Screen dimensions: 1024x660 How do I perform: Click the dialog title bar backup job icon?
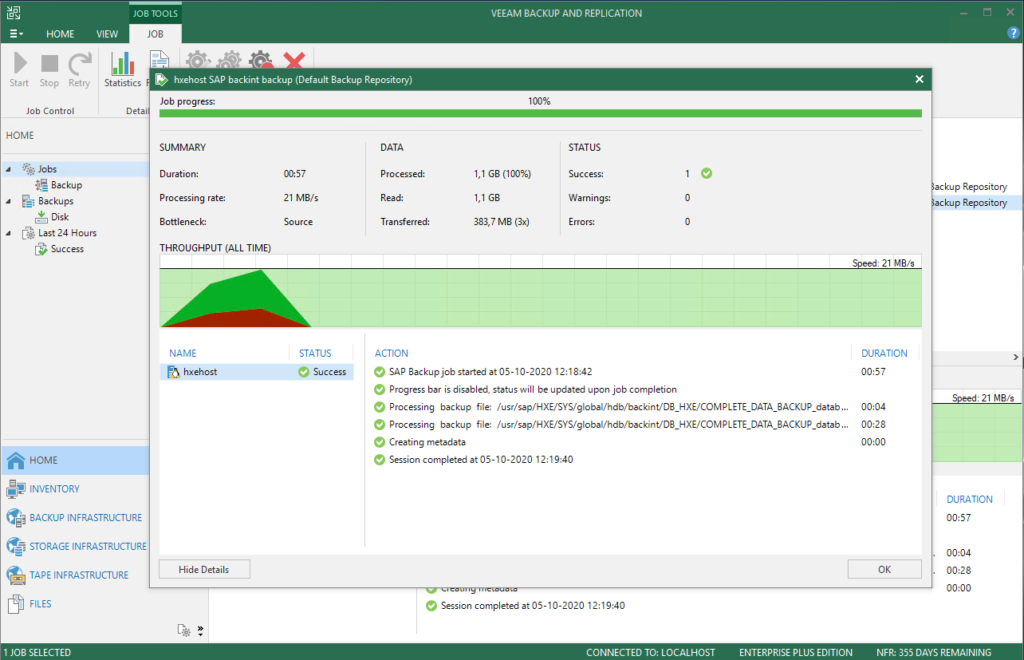(162, 80)
